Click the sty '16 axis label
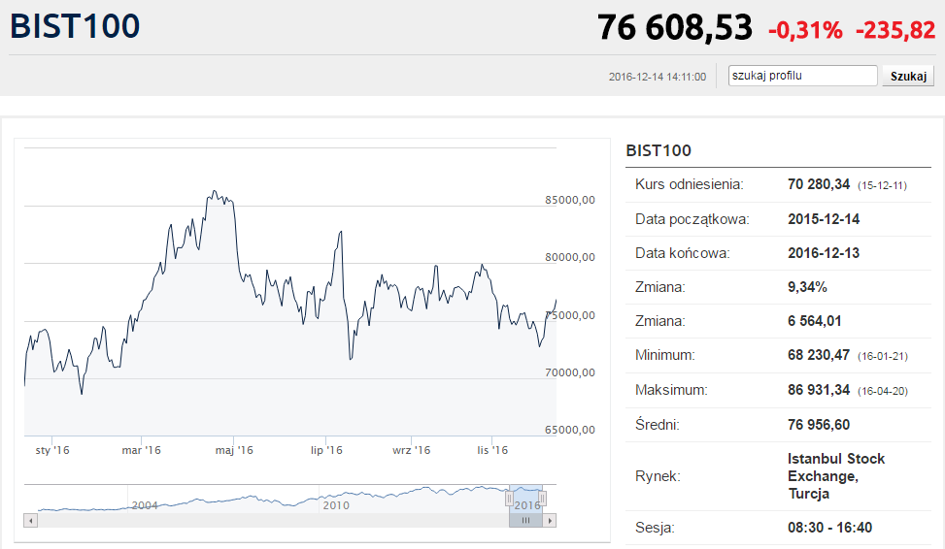This screenshot has width=945, height=549. click(x=52, y=450)
